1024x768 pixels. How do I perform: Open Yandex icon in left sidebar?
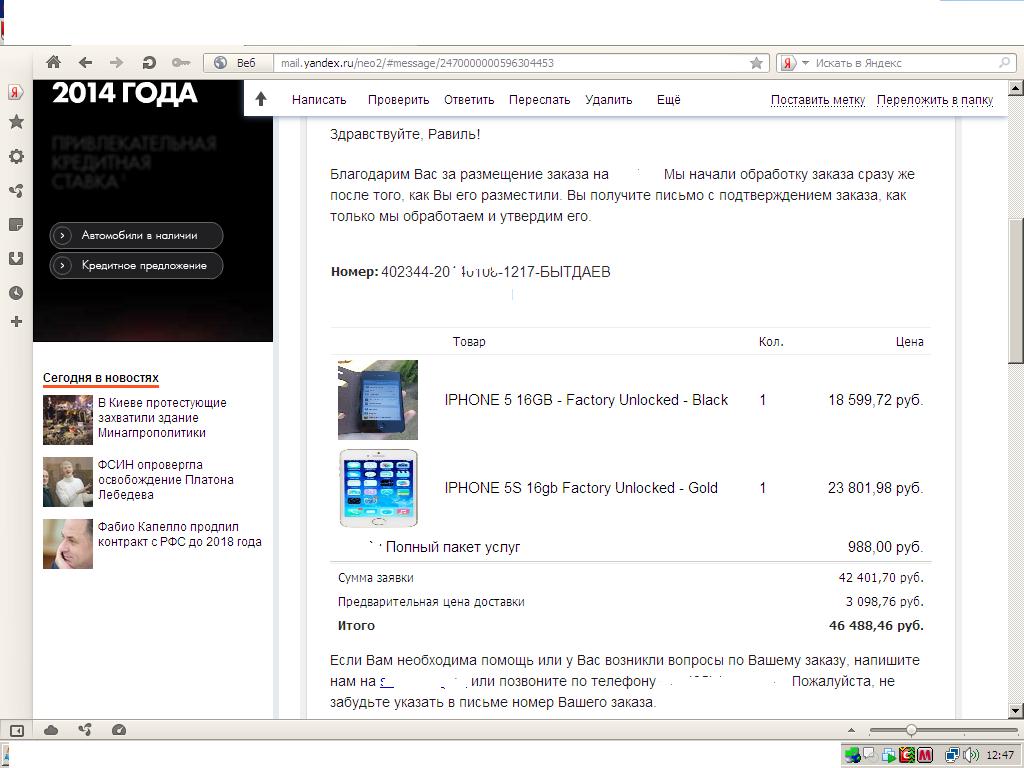click(16, 92)
